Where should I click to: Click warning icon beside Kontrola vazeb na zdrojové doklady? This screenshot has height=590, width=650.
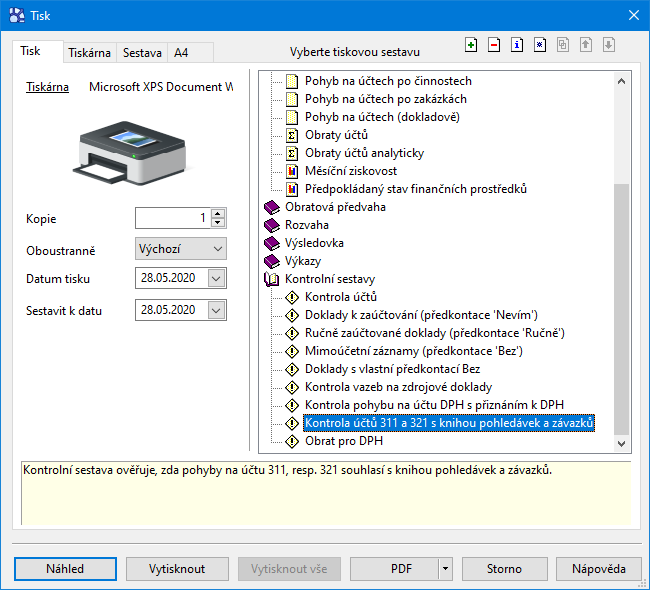[292, 388]
